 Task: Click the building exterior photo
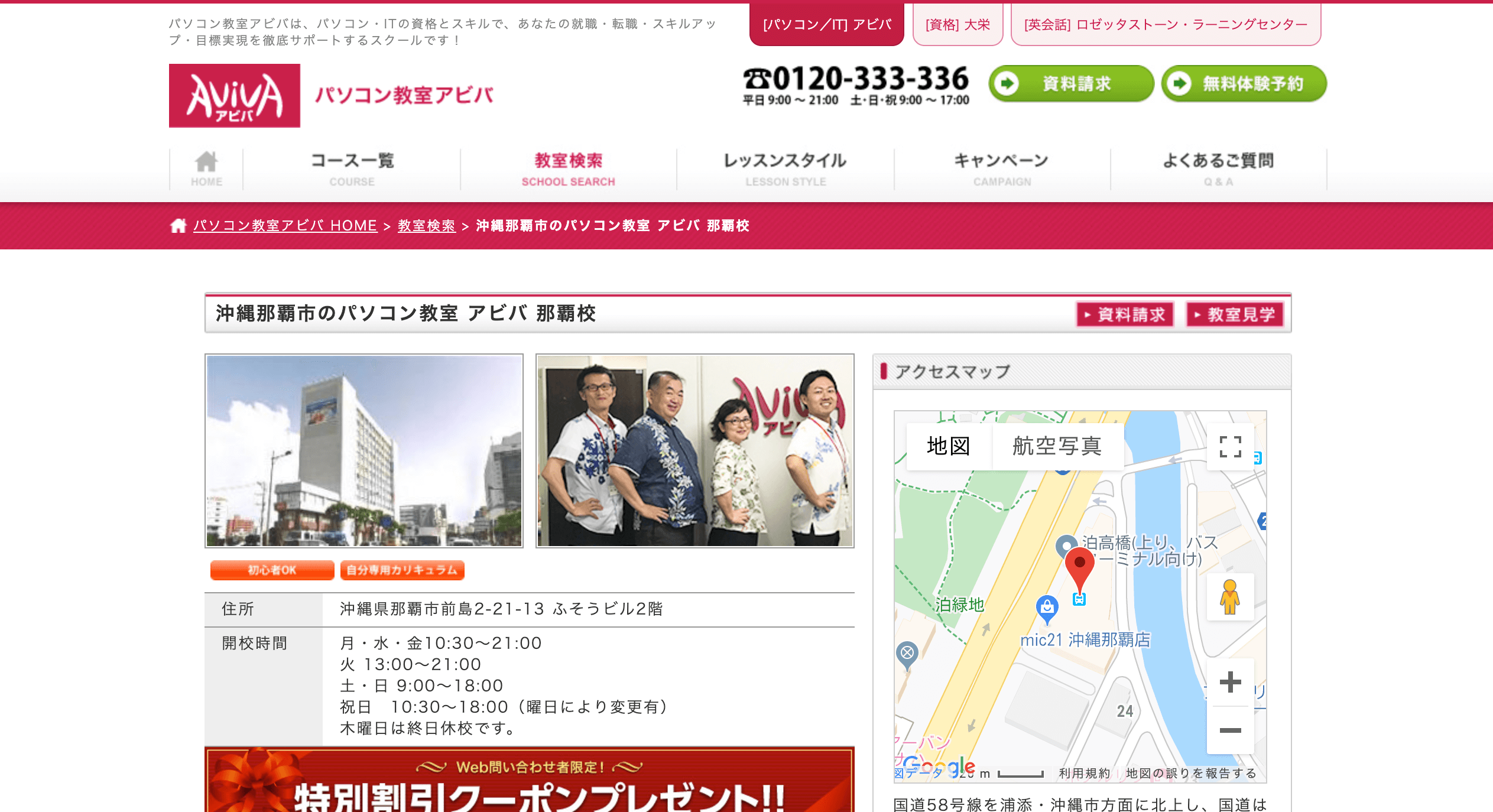[x=364, y=451]
